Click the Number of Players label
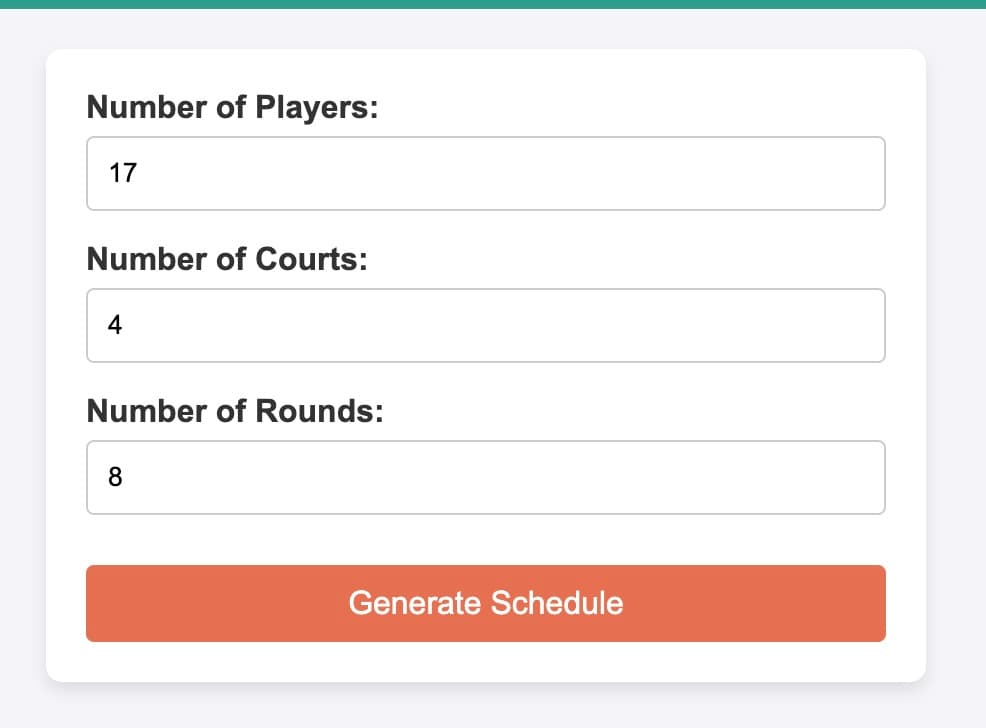The image size is (986, 728). (x=233, y=107)
